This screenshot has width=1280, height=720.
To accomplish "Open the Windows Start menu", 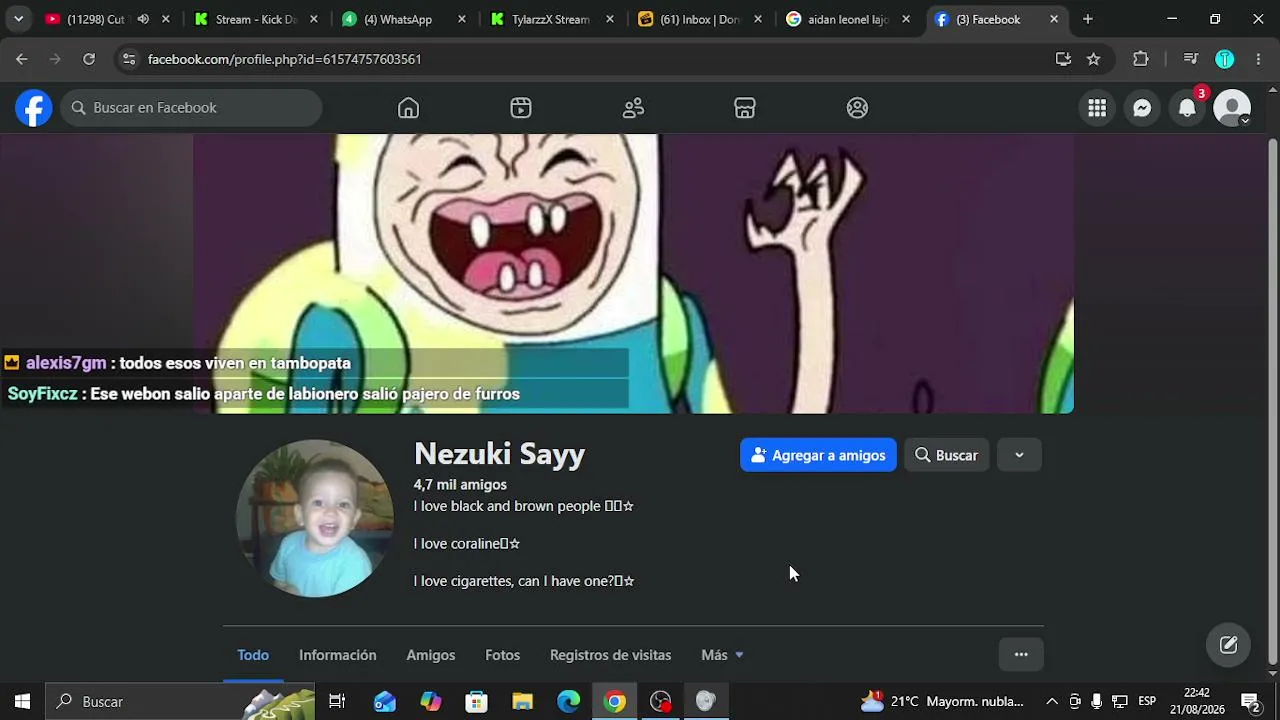I will (x=22, y=701).
